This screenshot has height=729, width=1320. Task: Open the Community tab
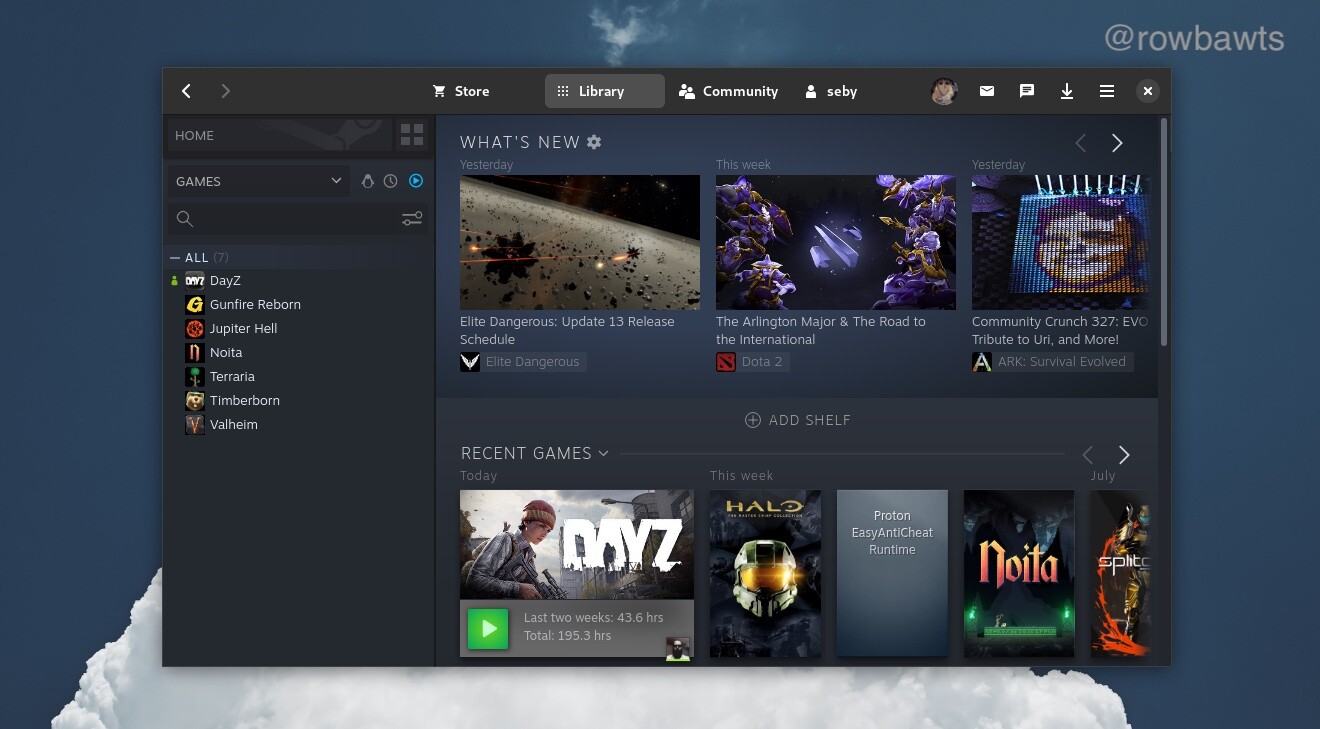click(x=728, y=91)
